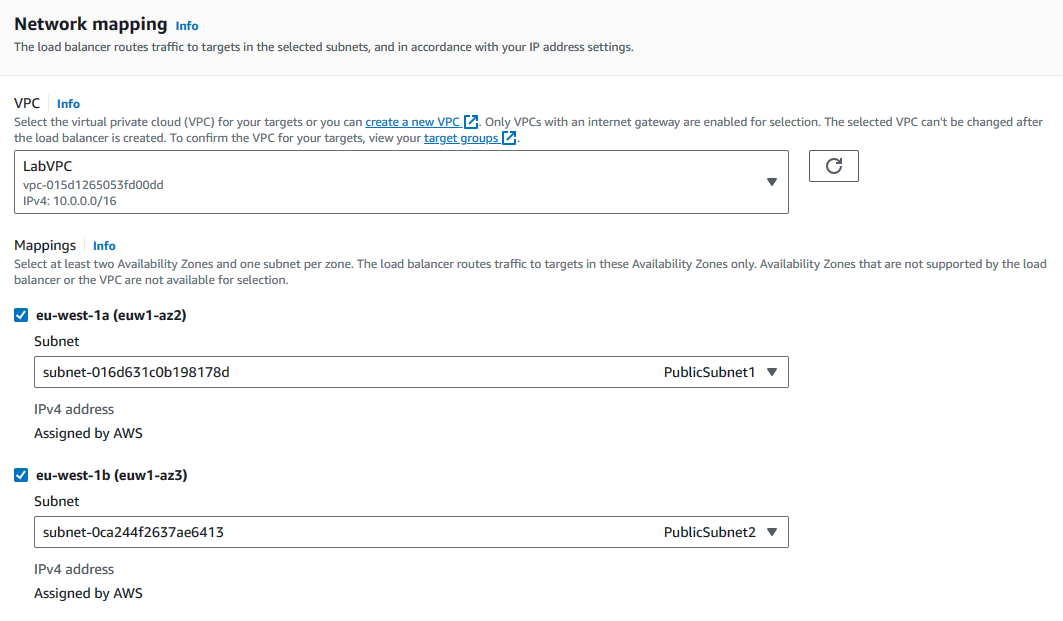The width and height of the screenshot is (1063, 621).
Task: Select the PublicSubnet2 name text
Action: (710, 532)
